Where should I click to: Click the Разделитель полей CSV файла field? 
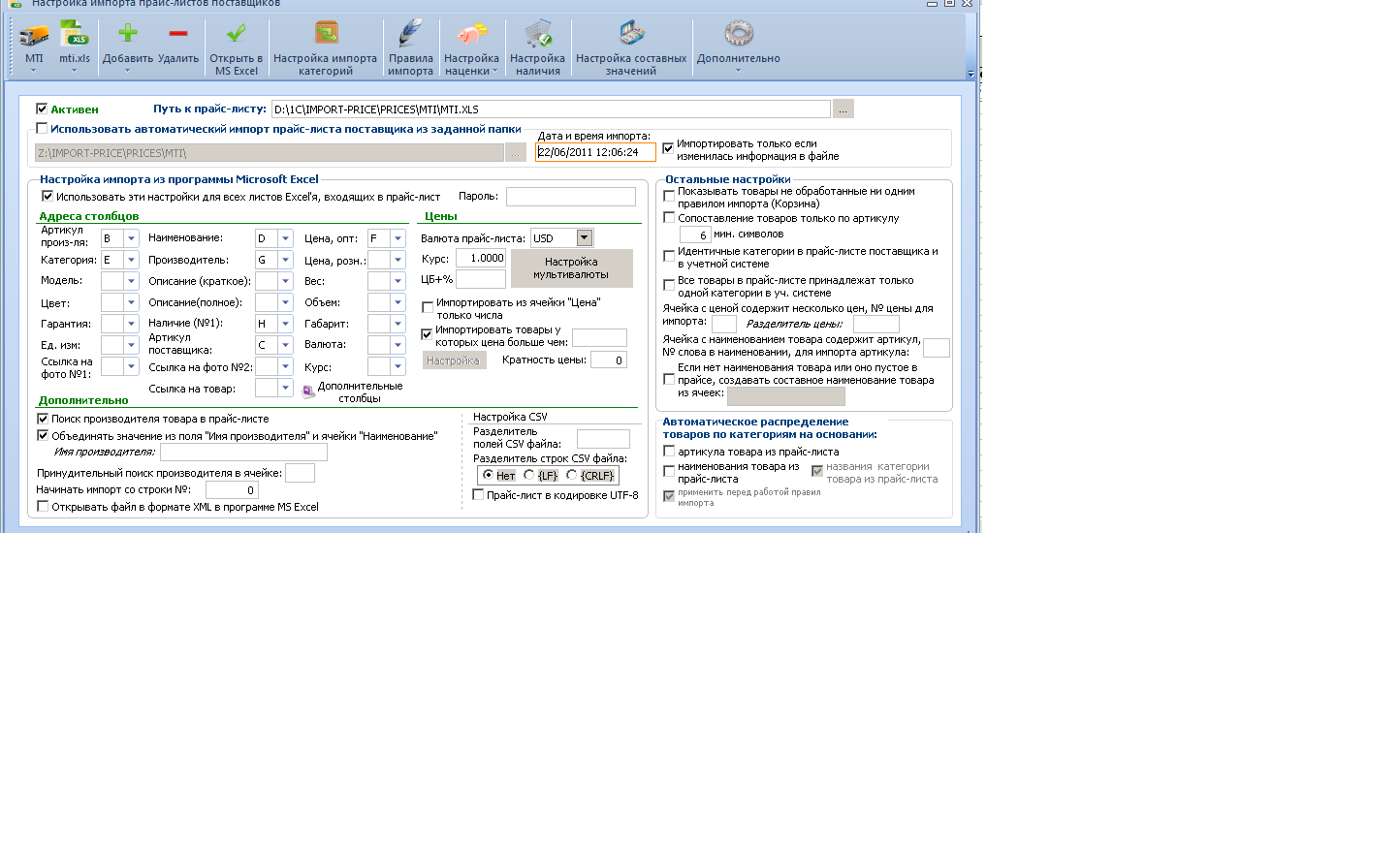coord(603,439)
